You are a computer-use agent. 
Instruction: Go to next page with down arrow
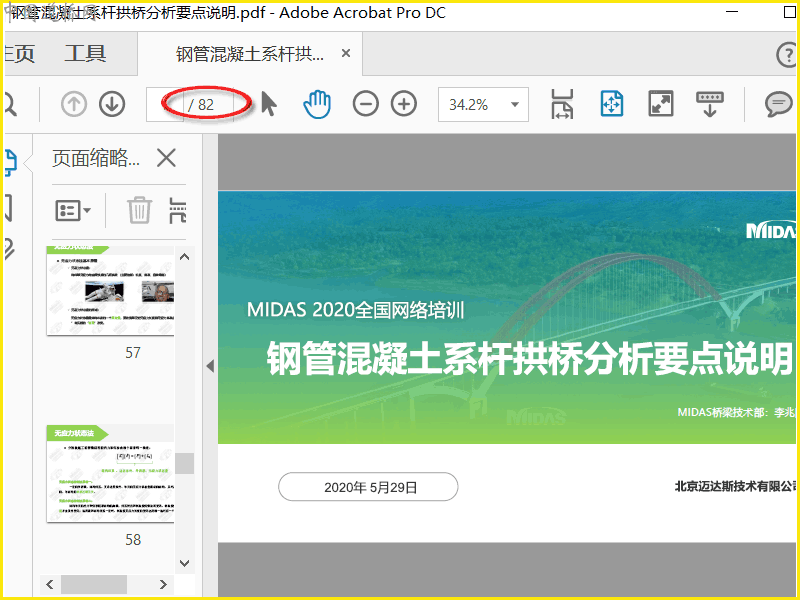(112, 104)
